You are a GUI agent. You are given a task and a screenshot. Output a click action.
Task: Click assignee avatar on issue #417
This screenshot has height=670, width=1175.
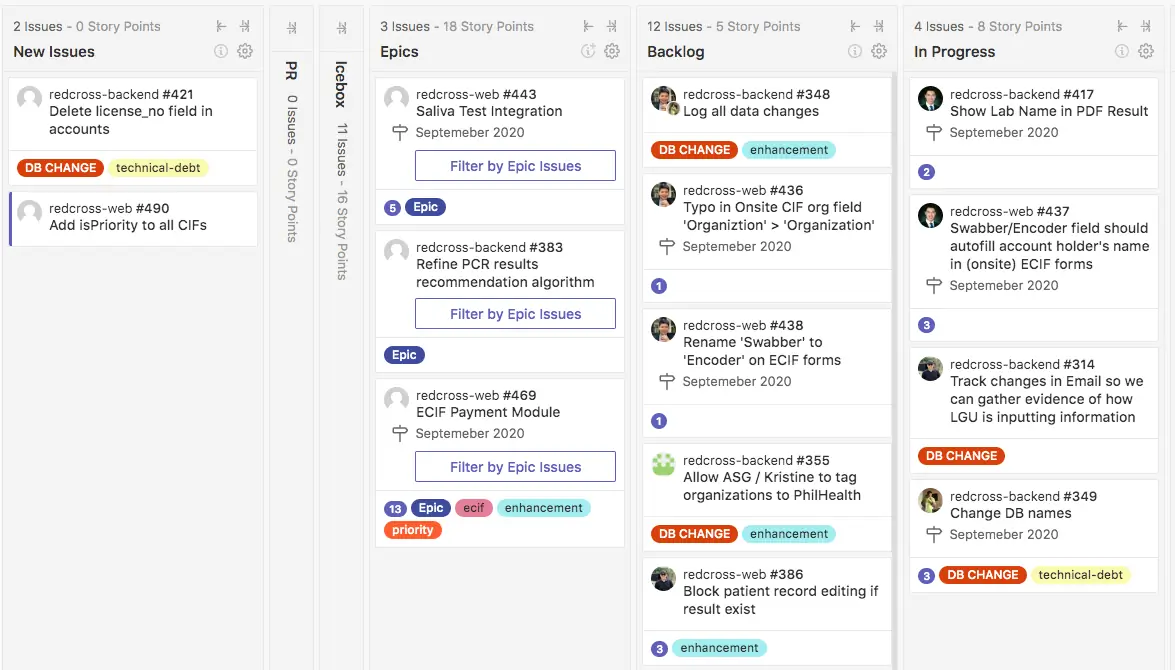click(930, 98)
